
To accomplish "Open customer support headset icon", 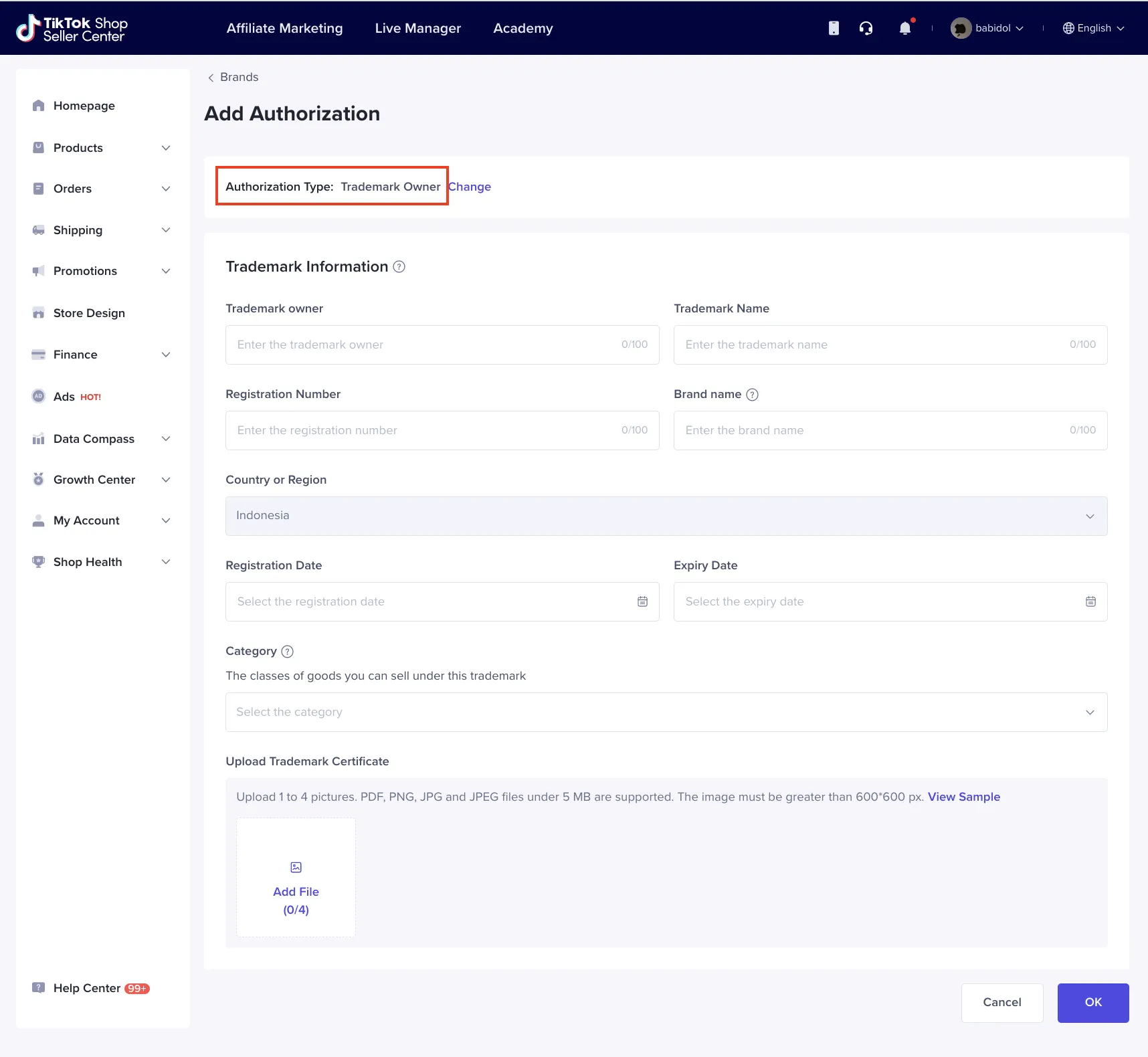I will click(x=866, y=28).
